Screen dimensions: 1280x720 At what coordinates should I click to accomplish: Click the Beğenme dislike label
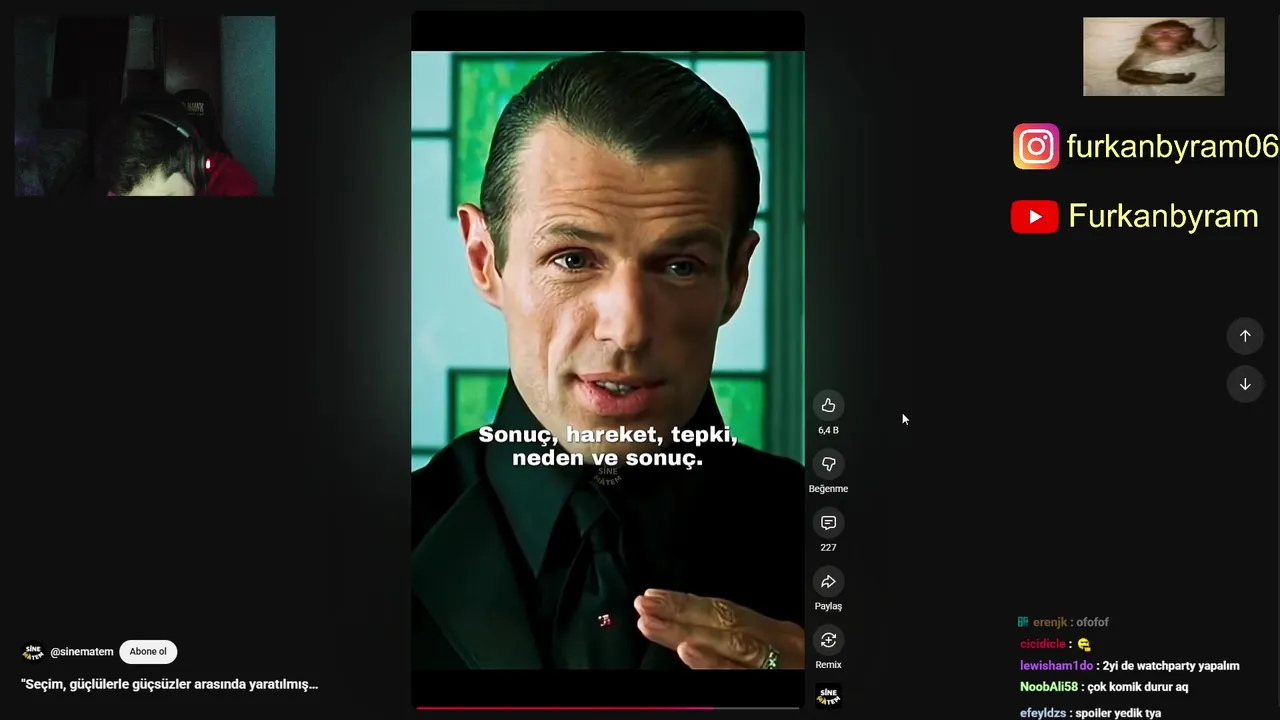[x=828, y=489]
